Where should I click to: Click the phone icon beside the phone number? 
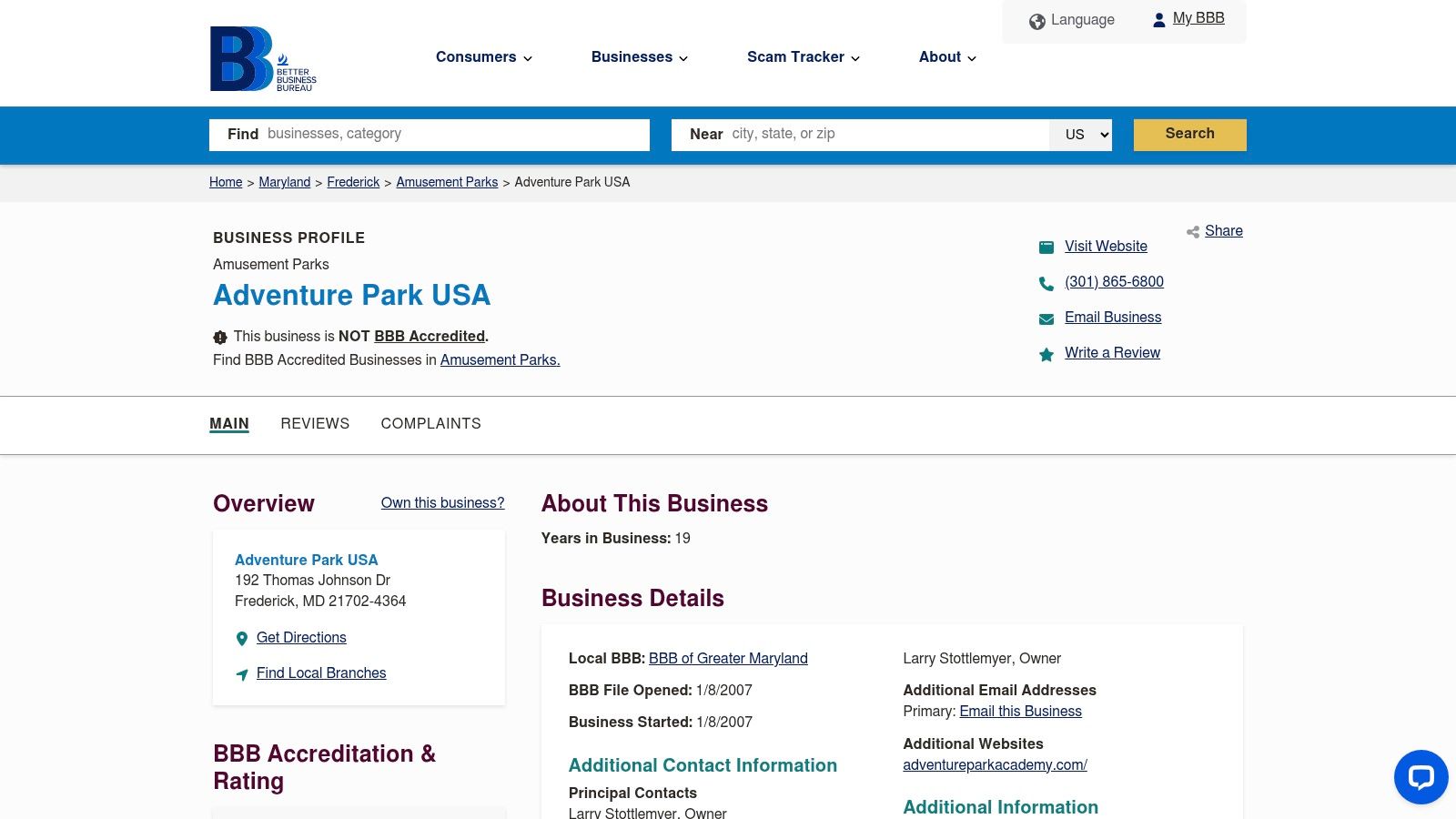coord(1046,283)
